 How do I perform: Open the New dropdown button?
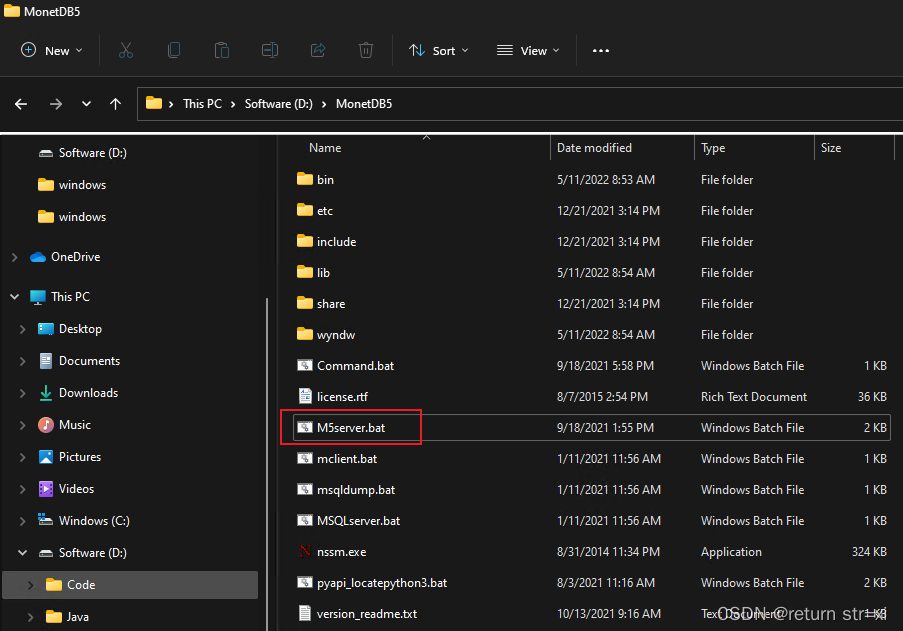tap(52, 51)
